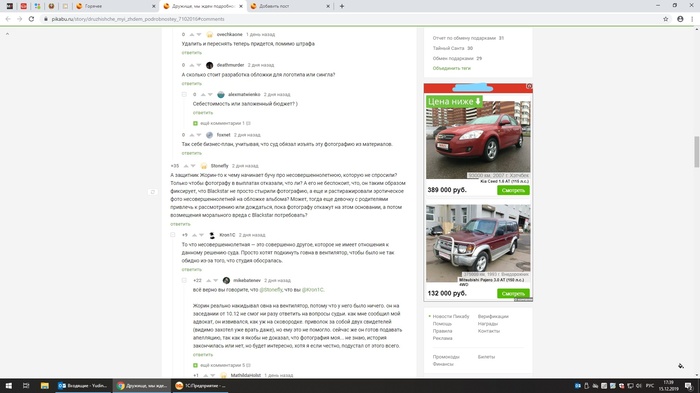Expand 'ещё комментарии 5' replies
The height and width of the screenshot is (393, 700).
(221, 365)
